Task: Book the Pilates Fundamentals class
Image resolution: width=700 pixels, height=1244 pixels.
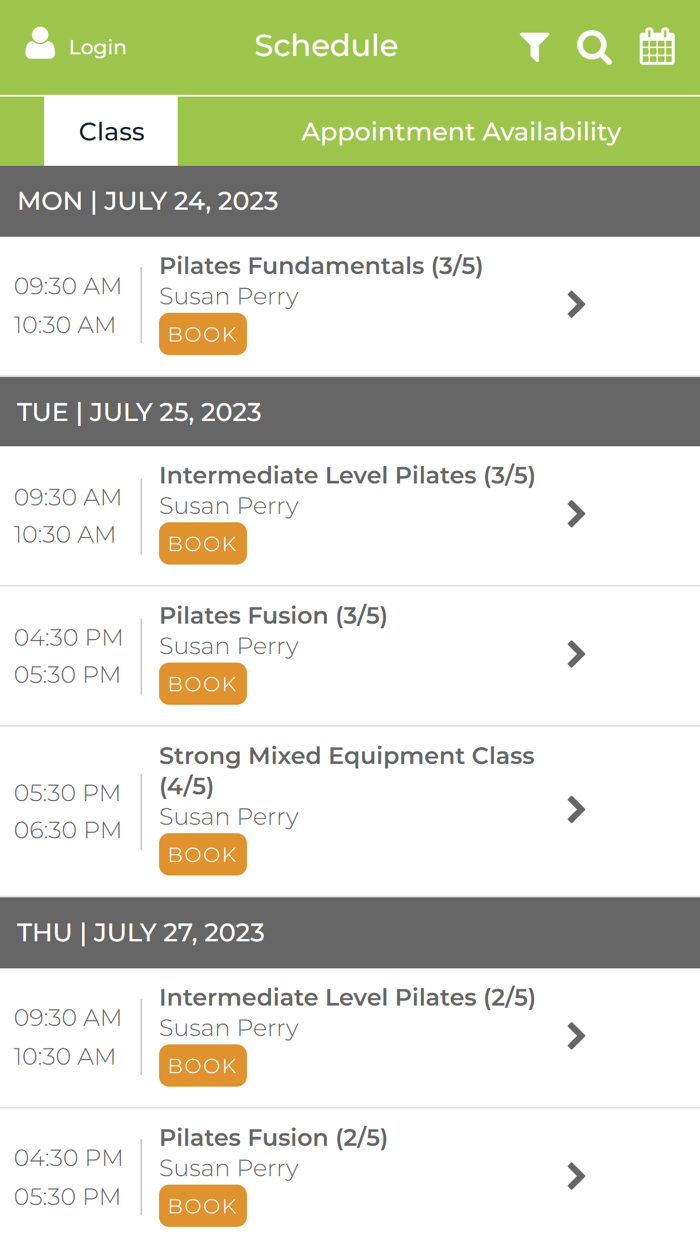Action: (x=202, y=334)
